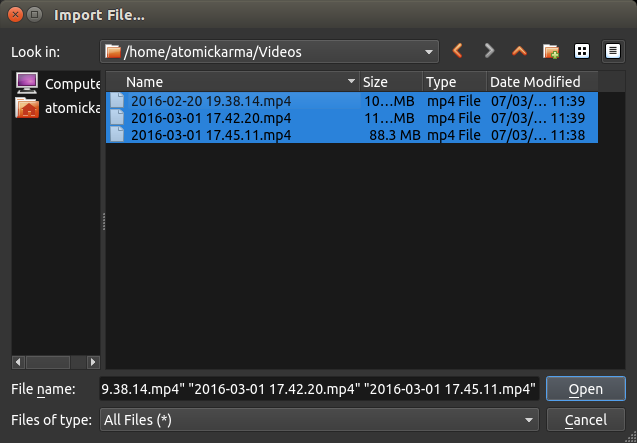The width and height of the screenshot is (637, 443).
Task: Click file icon of 2016-03-01 17.45.11.mp4
Action: pyautogui.click(x=117, y=135)
